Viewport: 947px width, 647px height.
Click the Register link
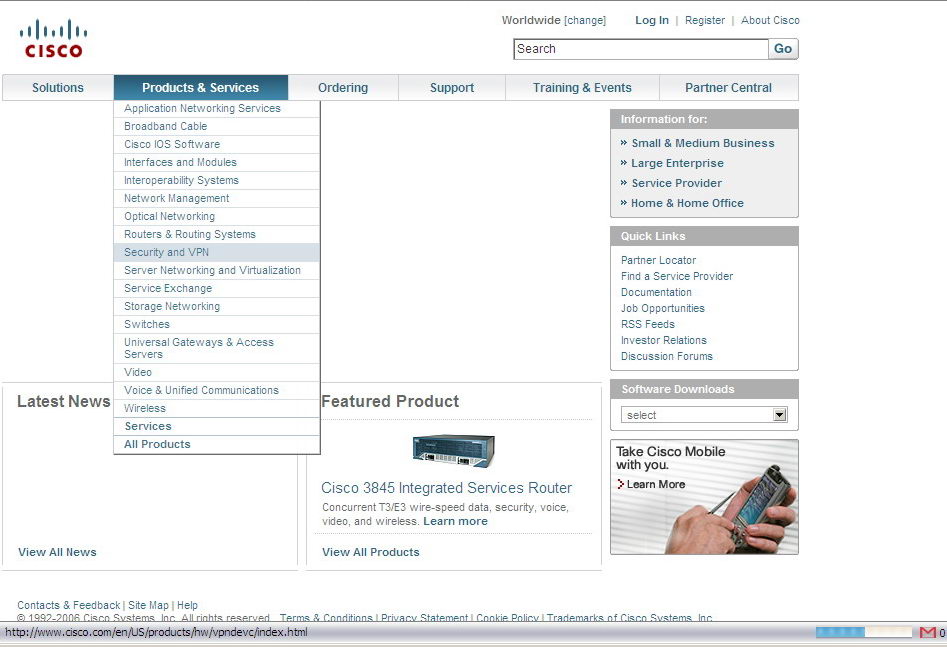(x=705, y=20)
